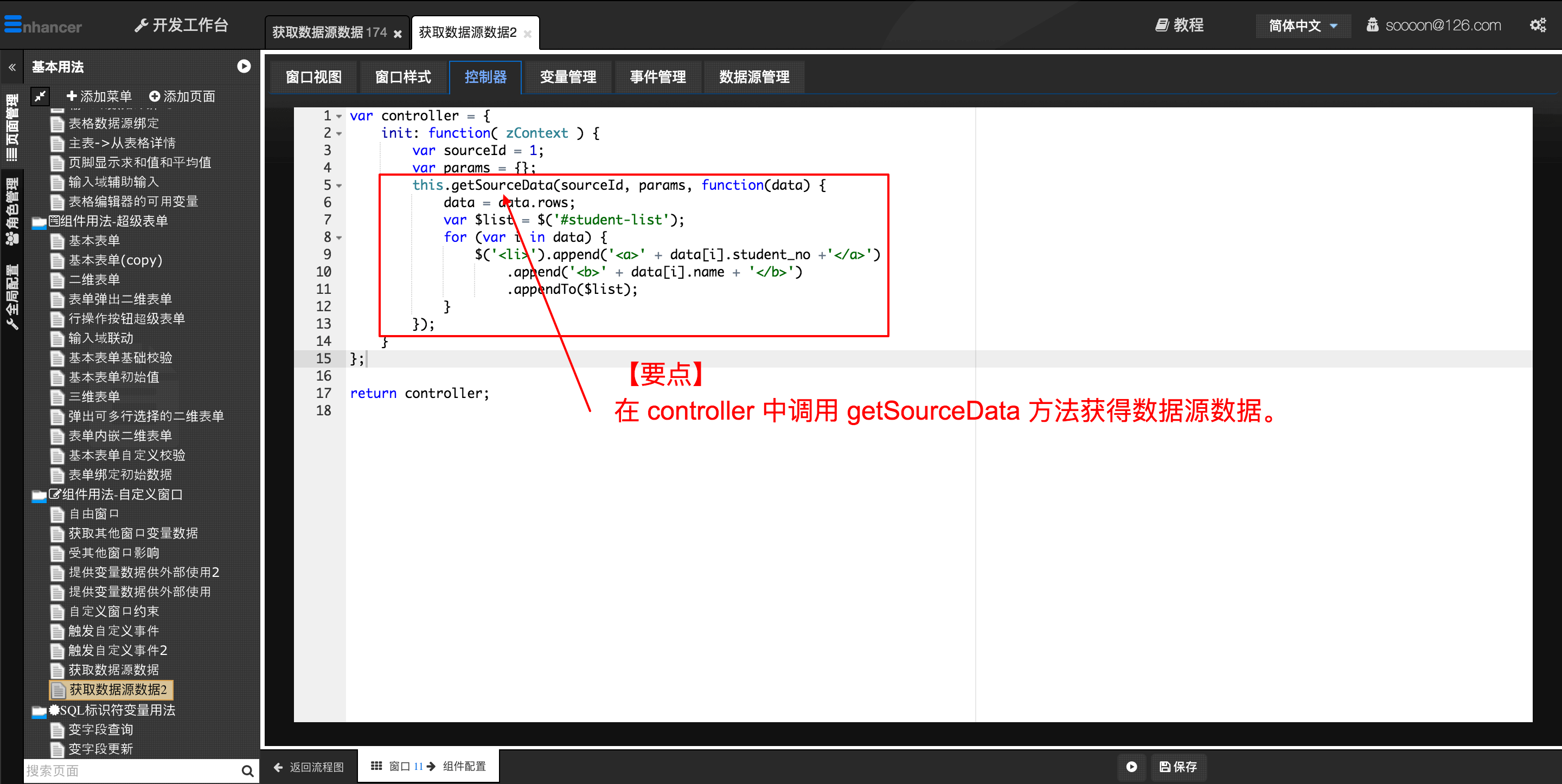
Task: Click the collapse-all arrows icon above the tree
Action: point(40,97)
